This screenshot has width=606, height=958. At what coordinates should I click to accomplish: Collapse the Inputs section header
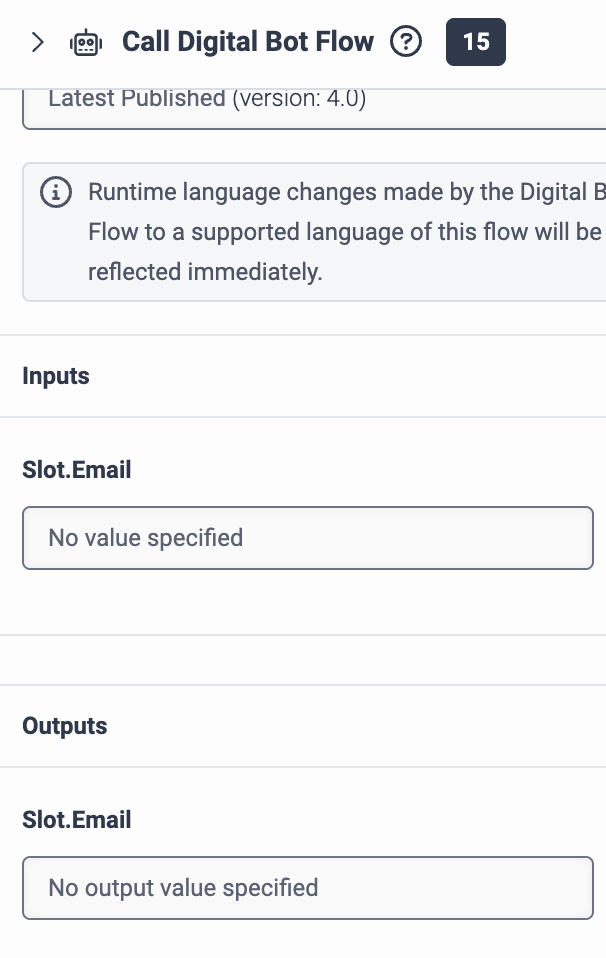click(303, 376)
